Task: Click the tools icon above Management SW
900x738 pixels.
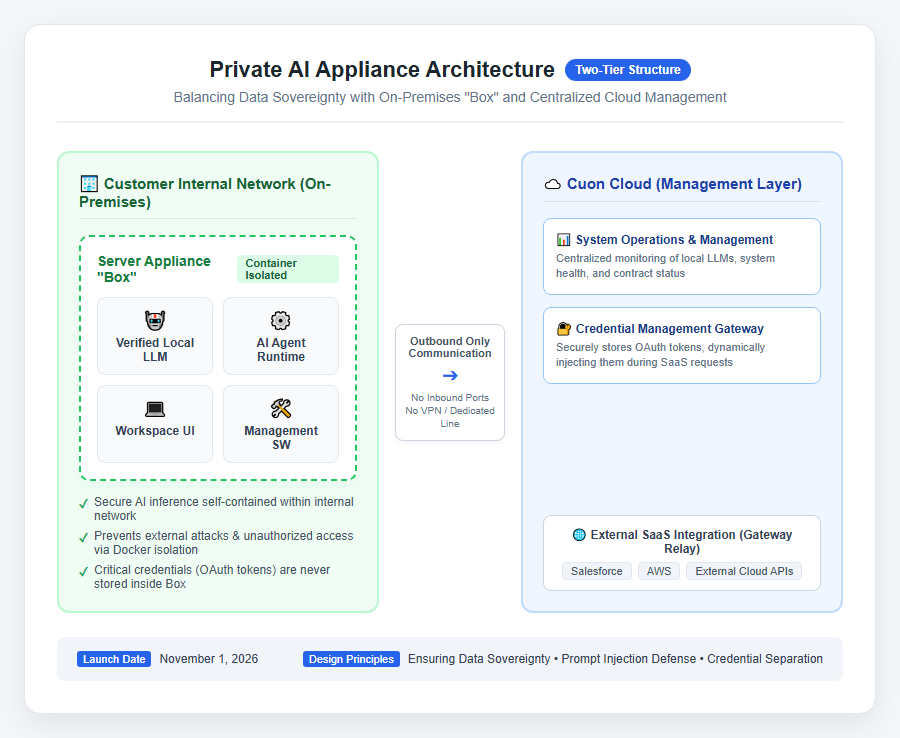Action: coord(281,409)
